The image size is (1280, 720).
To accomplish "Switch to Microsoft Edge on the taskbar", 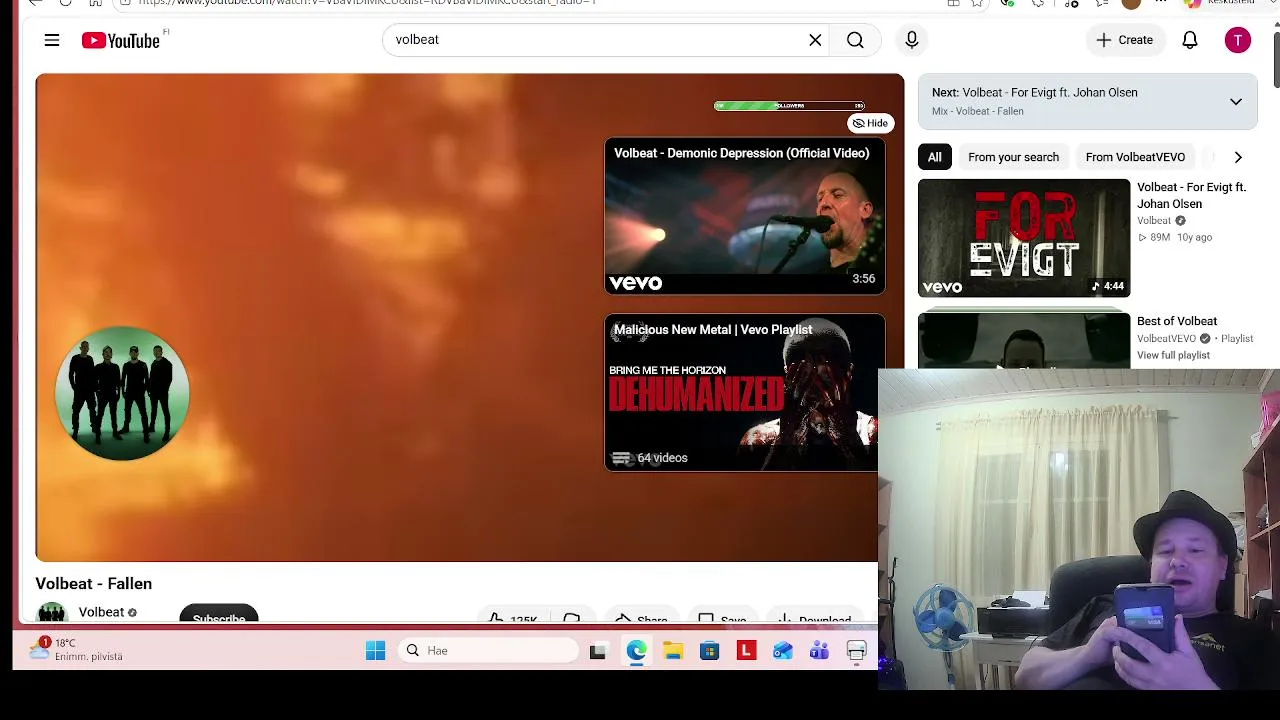I will click(x=636, y=651).
